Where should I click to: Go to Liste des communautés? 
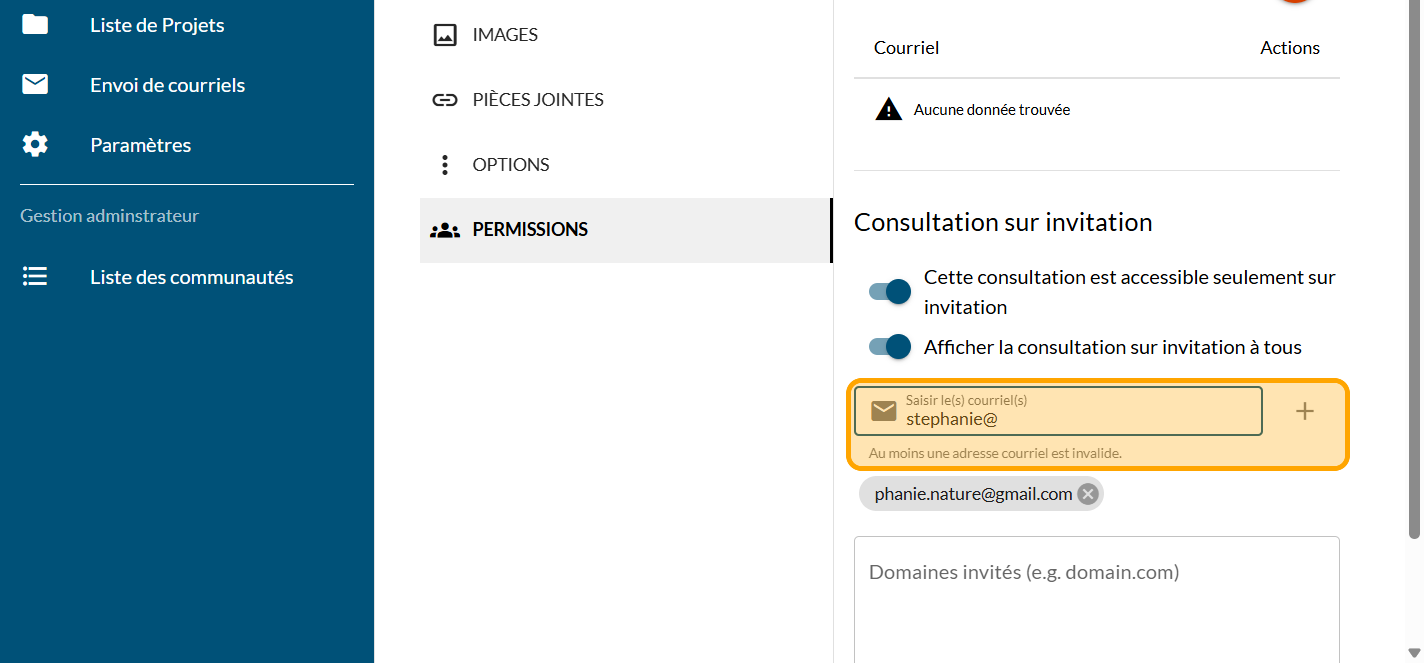coord(191,277)
